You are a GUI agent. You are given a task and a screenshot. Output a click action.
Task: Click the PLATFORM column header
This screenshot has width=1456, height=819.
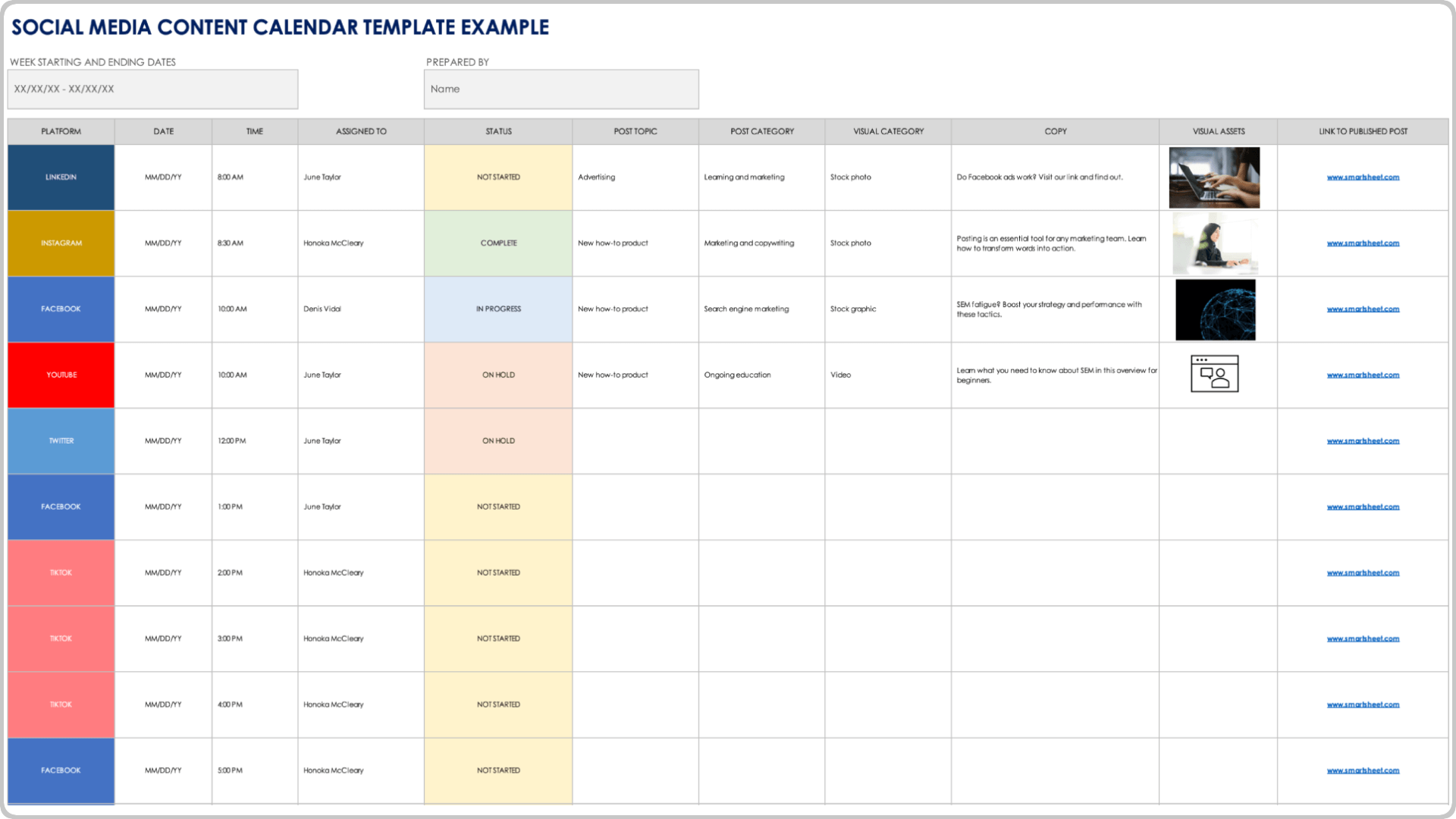click(x=61, y=131)
